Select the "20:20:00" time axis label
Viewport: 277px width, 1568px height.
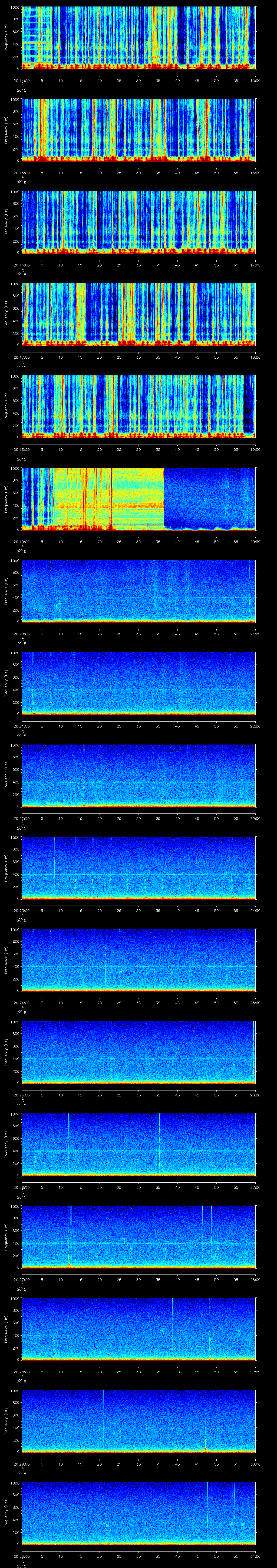pos(22,634)
